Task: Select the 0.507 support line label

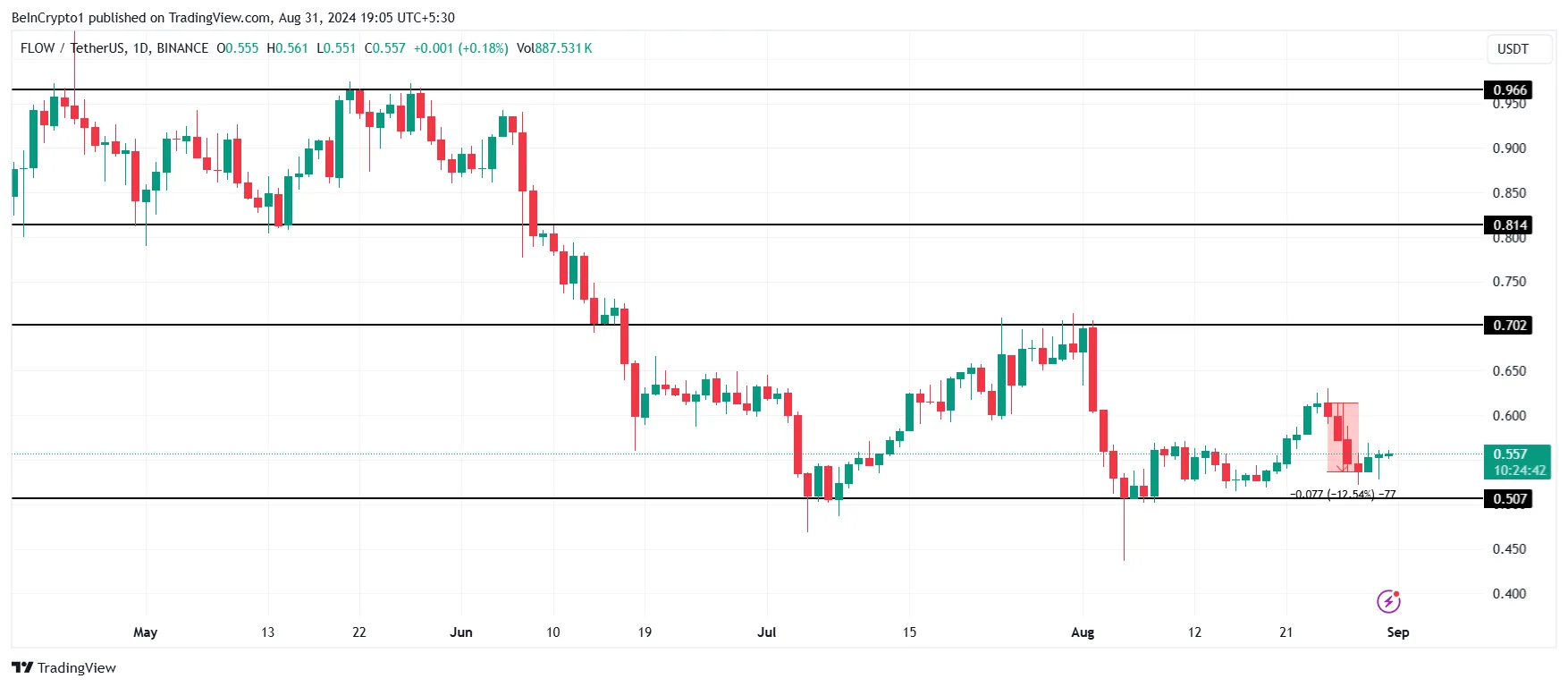Action: (1509, 499)
